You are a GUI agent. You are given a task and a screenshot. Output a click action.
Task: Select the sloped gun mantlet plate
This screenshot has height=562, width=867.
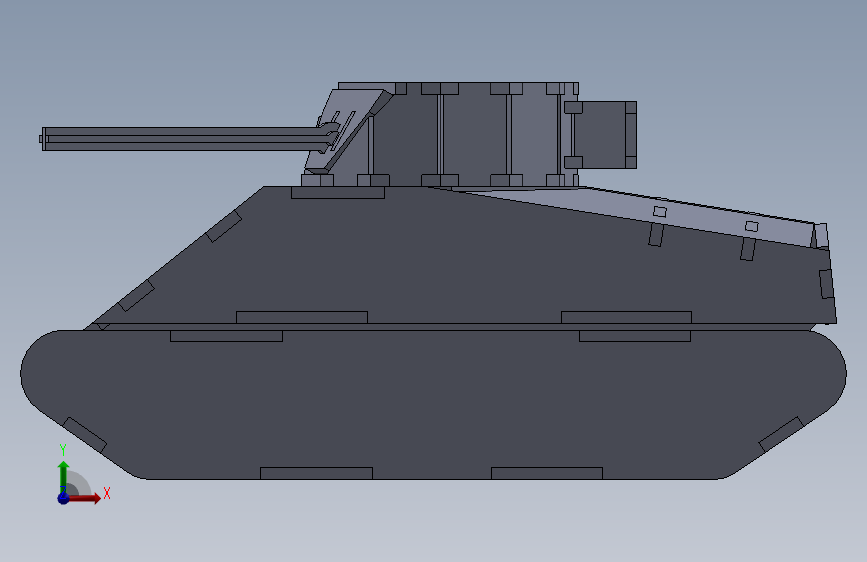tap(347, 129)
